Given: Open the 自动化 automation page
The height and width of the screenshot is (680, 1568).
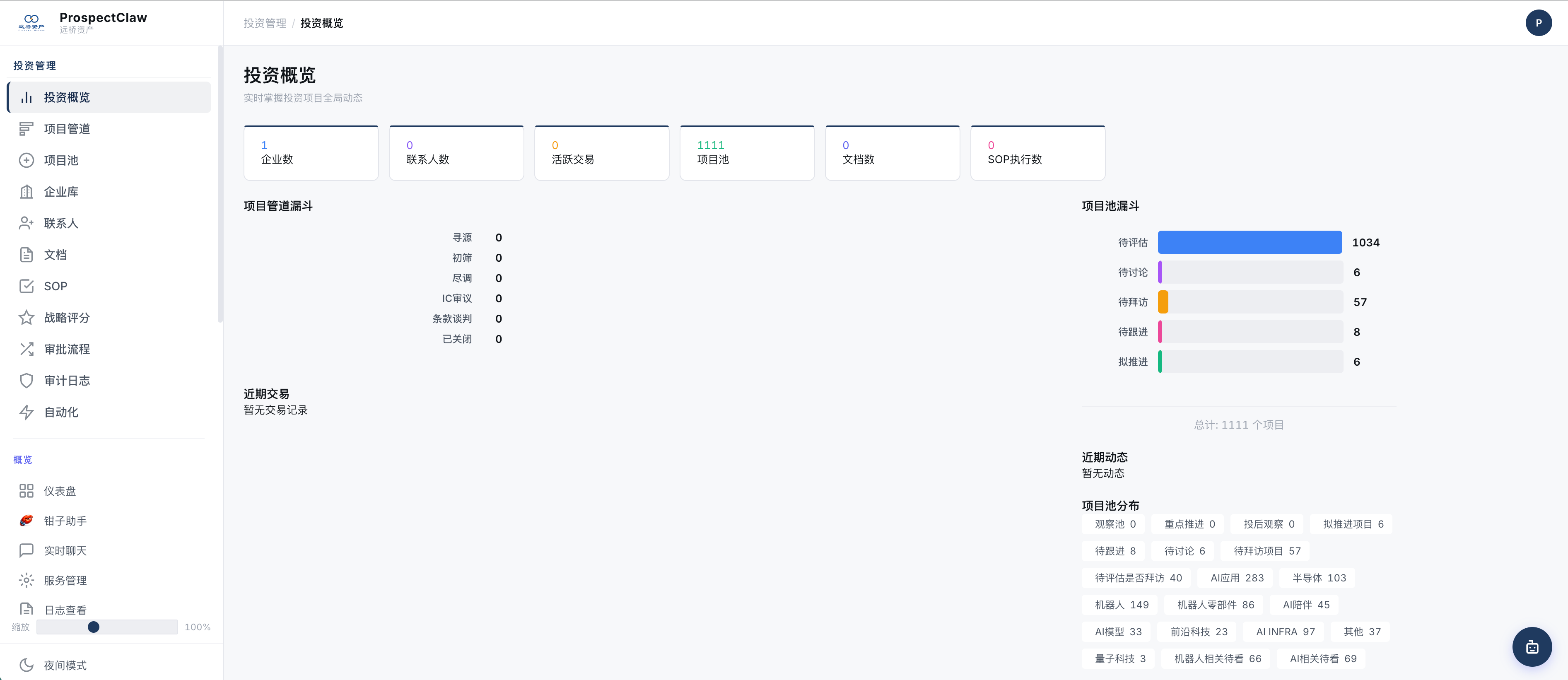Looking at the screenshot, I should pyautogui.click(x=61, y=412).
